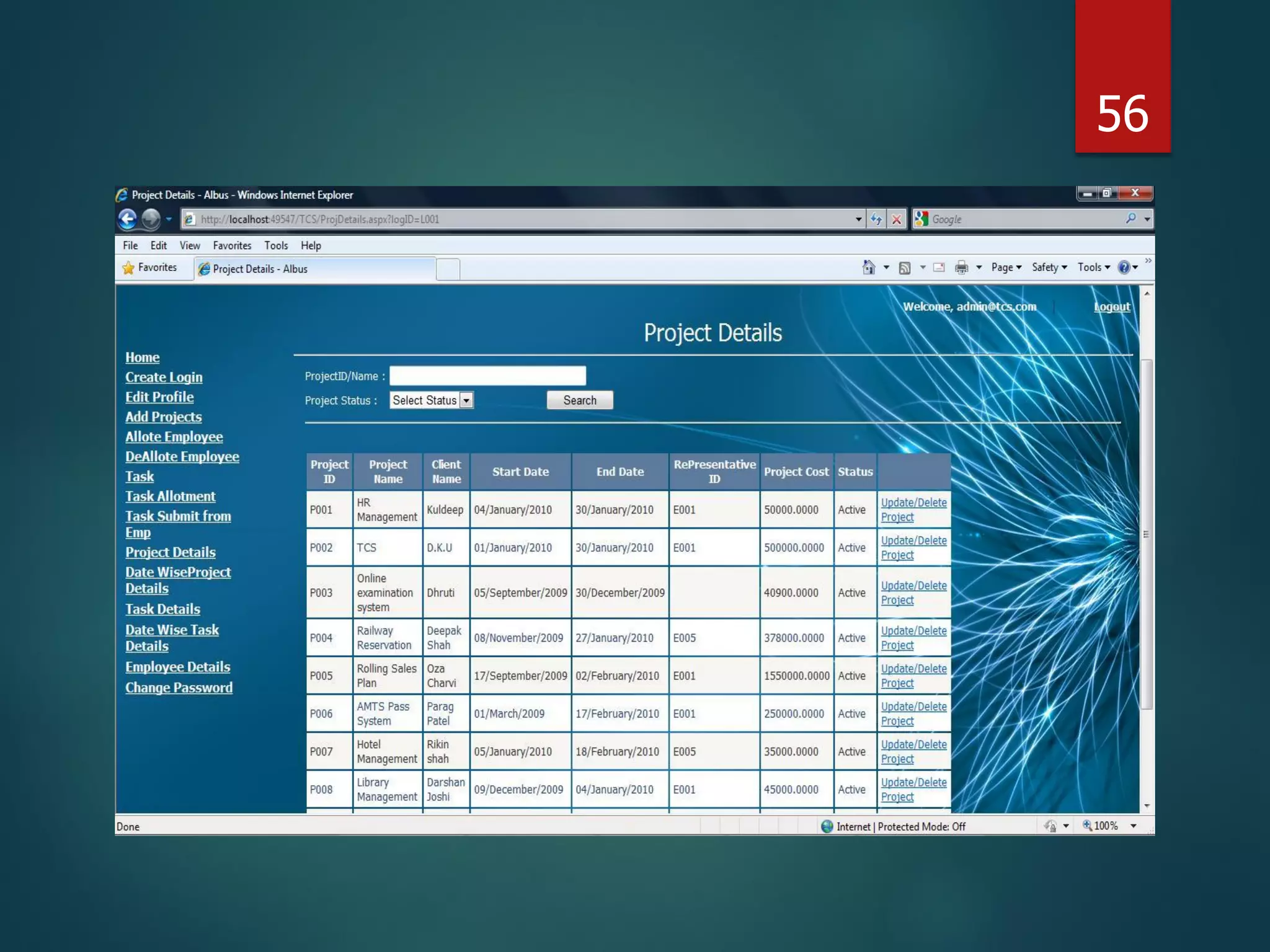The width and height of the screenshot is (1270, 952).
Task: Open the Select Status dropdown
Action: 466,400
